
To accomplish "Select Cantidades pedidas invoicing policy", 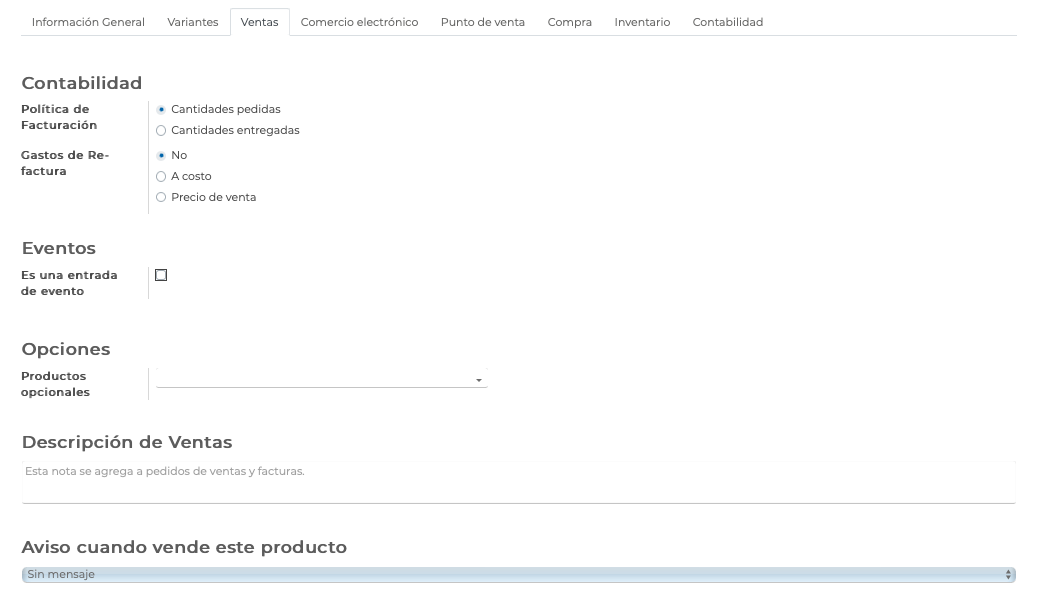I will 161,110.
